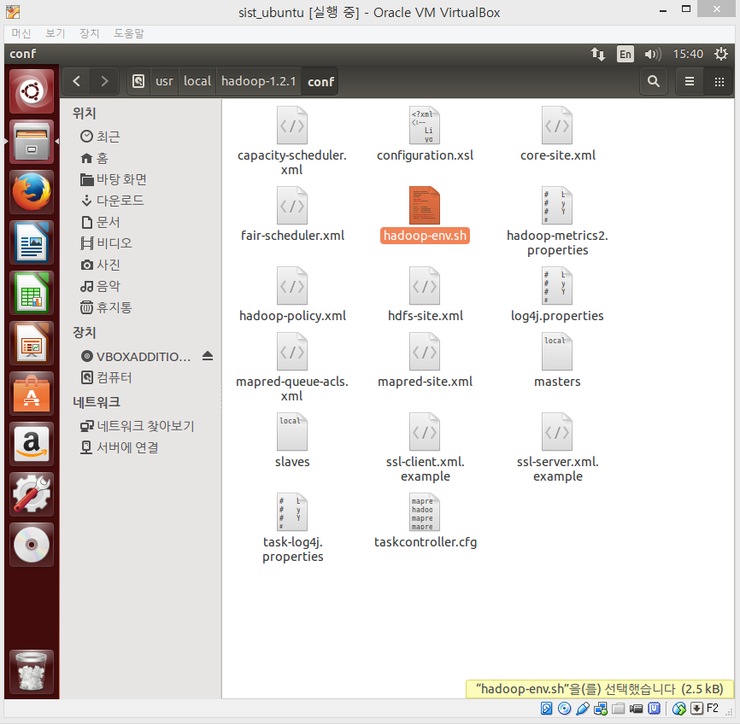
Task: Navigate to hadoop-1.2.1 in path bar
Action: [x=258, y=81]
